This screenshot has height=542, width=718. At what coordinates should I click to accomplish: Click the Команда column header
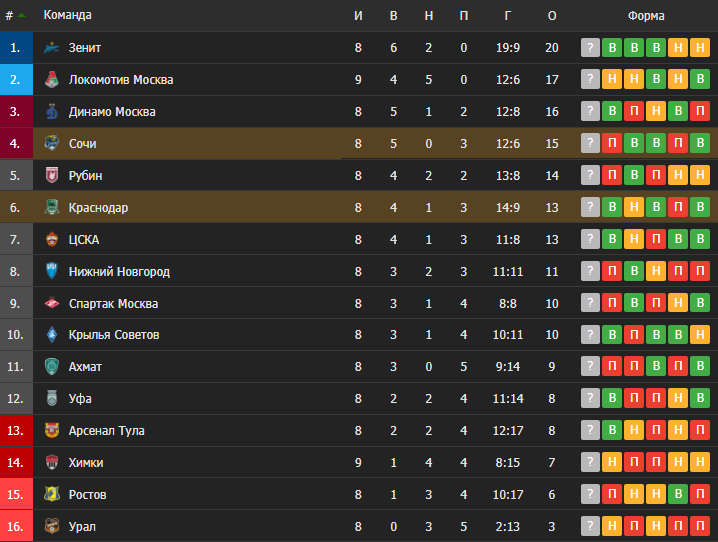click(67, 15)
